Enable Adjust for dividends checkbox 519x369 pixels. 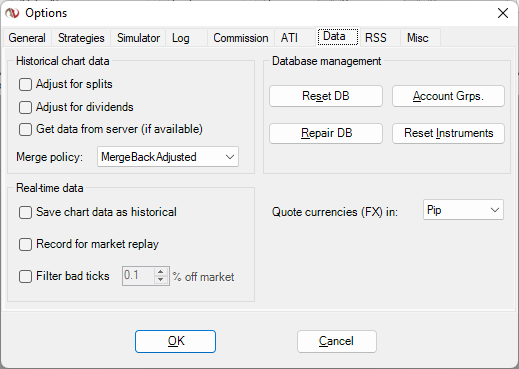click(x=25, y=107)
